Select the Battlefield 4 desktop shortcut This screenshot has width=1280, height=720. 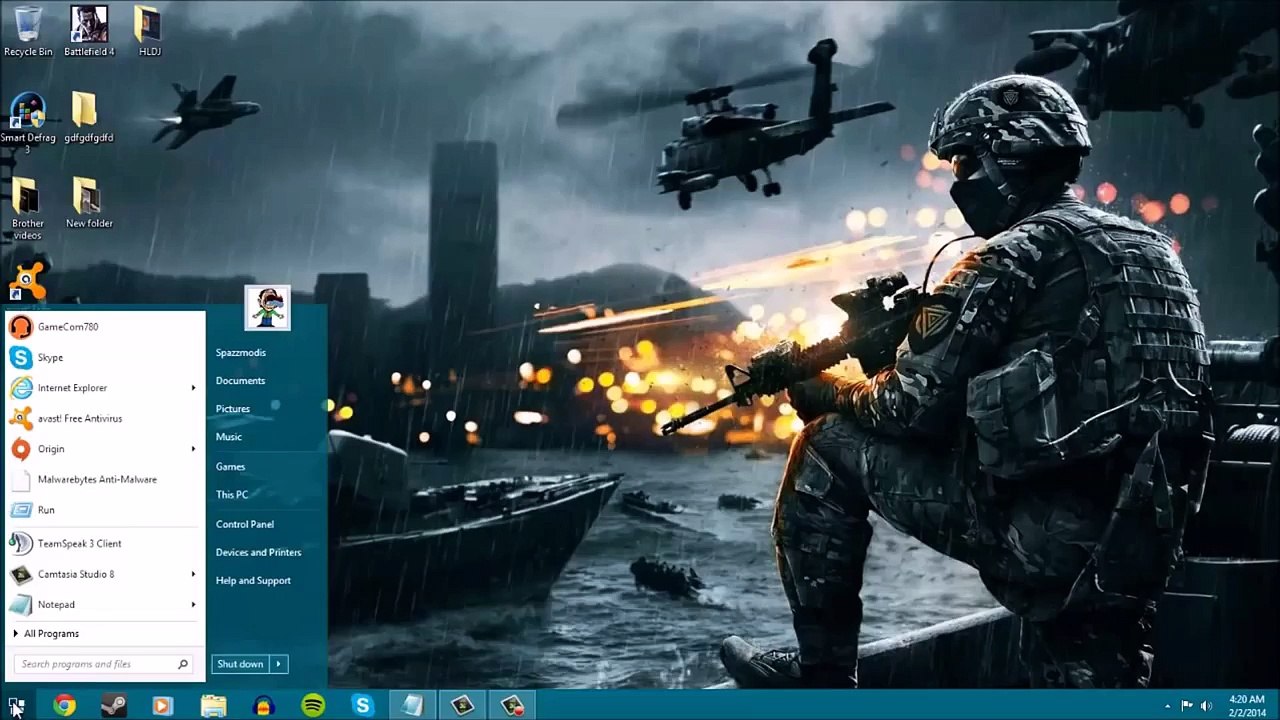[x=89, y=31]
